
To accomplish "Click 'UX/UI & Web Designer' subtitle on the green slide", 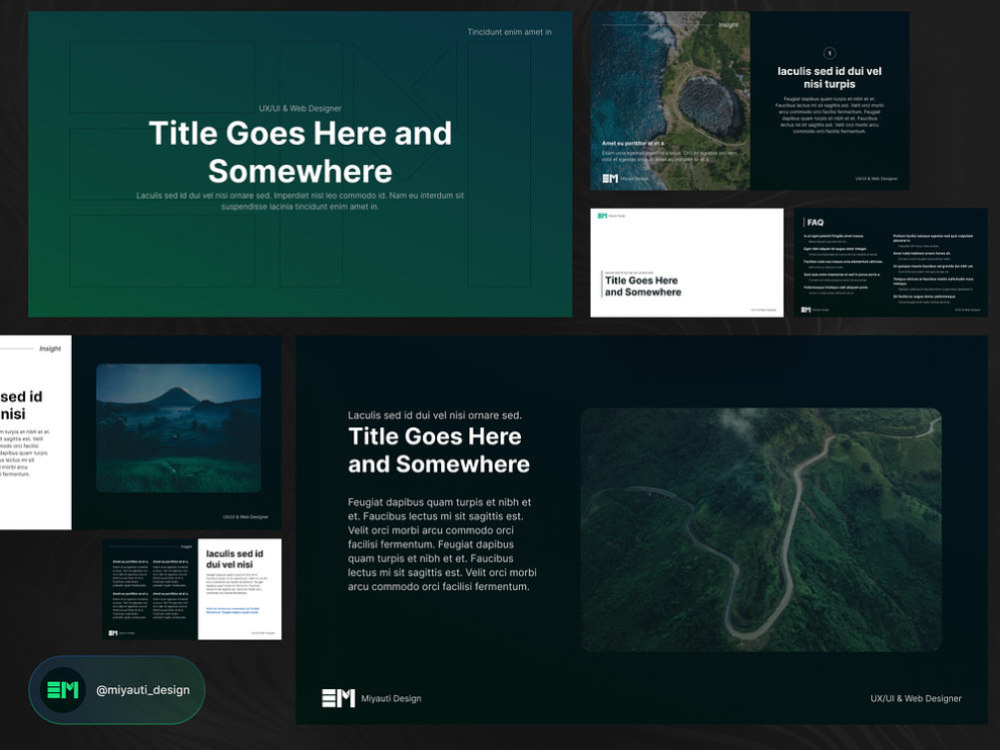I will tap(300, 108).
